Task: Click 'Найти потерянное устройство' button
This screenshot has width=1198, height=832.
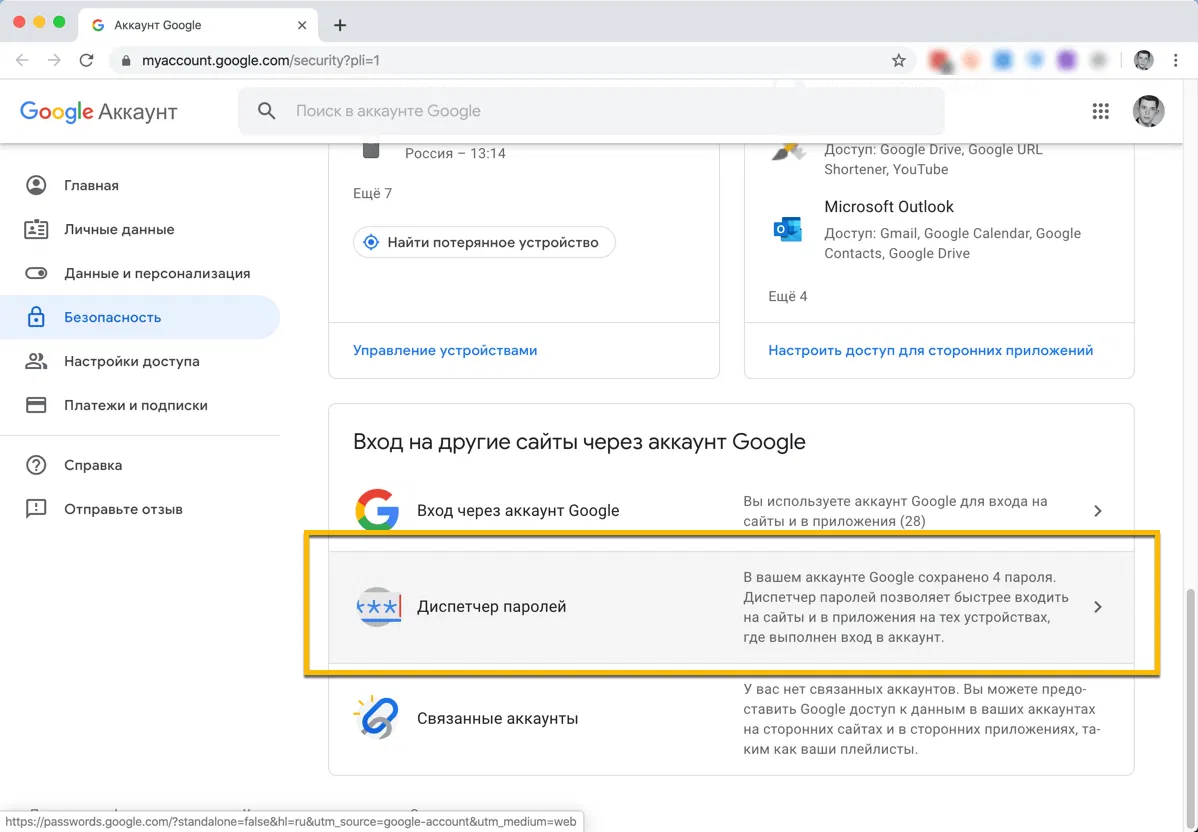Action: click(484, 242)
